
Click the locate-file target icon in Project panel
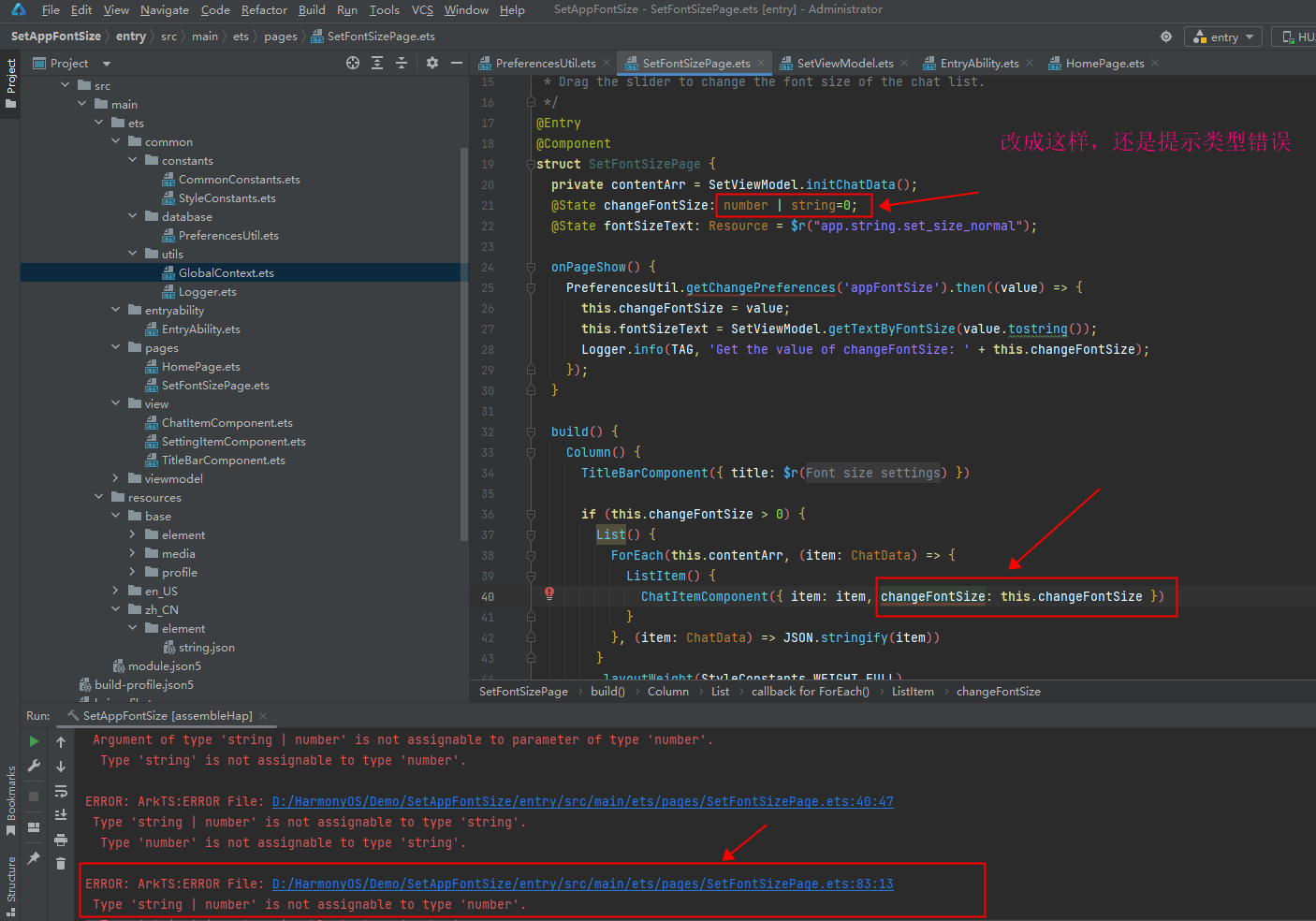click(x=353, y=63)
